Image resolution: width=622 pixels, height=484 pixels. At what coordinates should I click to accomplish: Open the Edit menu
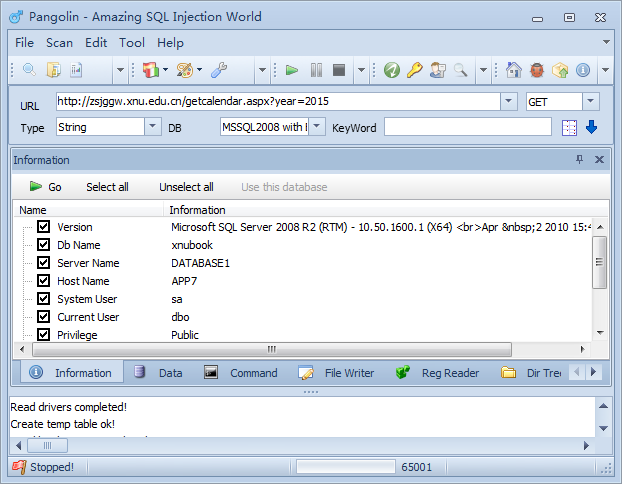[96, 42]
